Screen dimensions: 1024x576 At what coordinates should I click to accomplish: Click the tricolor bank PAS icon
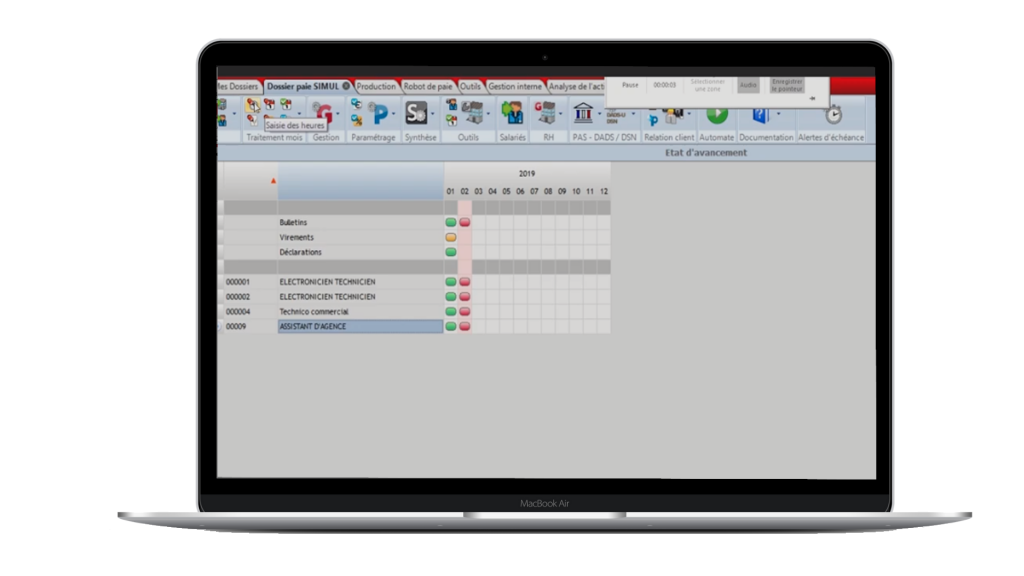point(583,112)
